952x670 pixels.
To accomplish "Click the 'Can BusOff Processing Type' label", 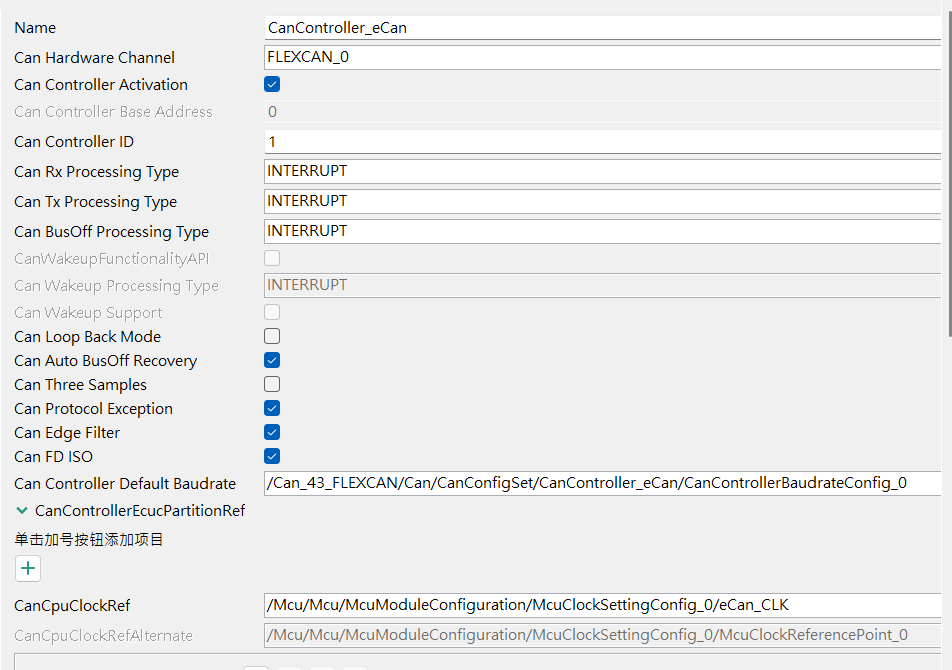I will pyautogui.click(x=112, y=232).
